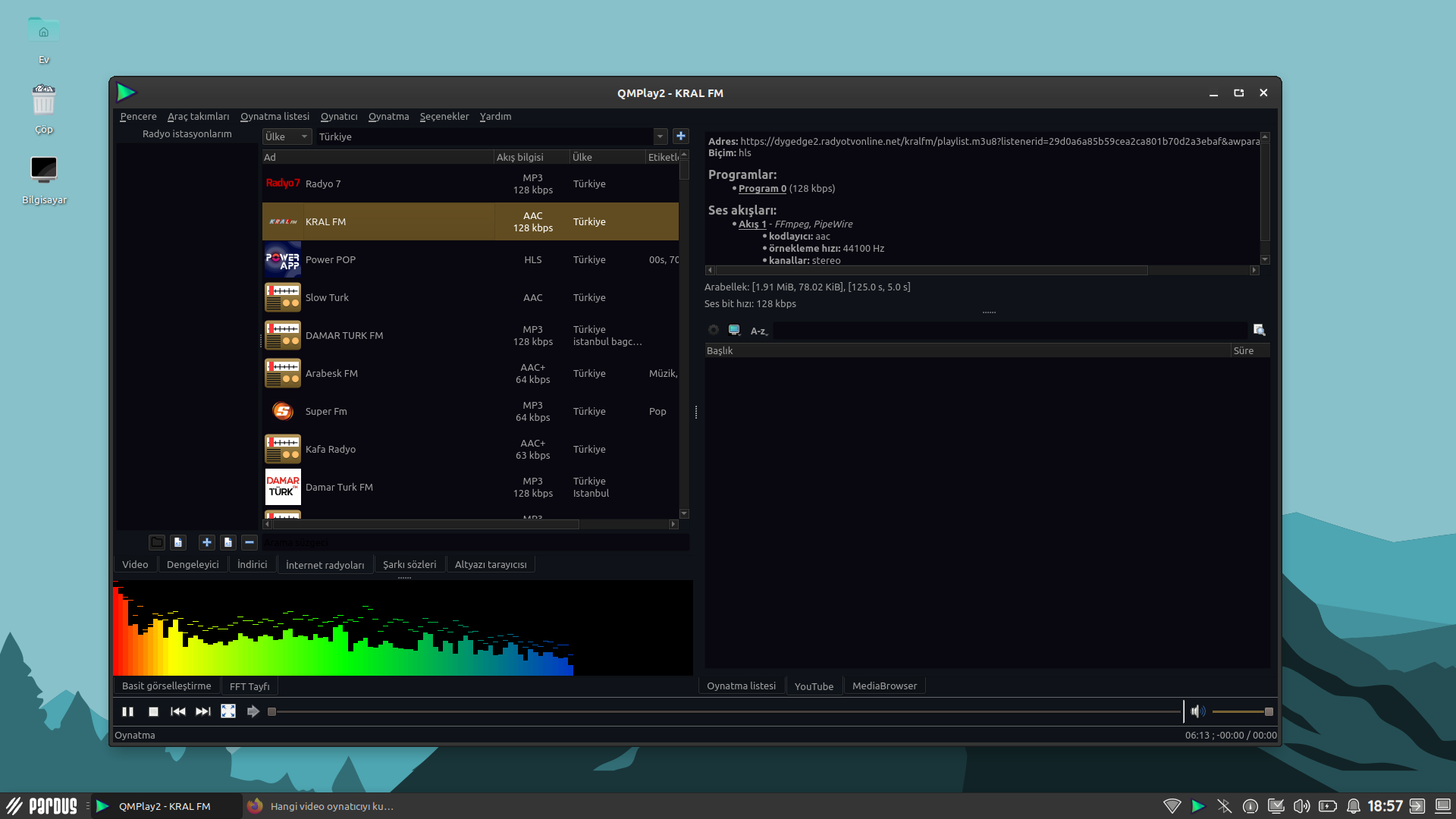Click the minus remove-station icon
This screenshot has height=819, width=1456.
(249, 542)
